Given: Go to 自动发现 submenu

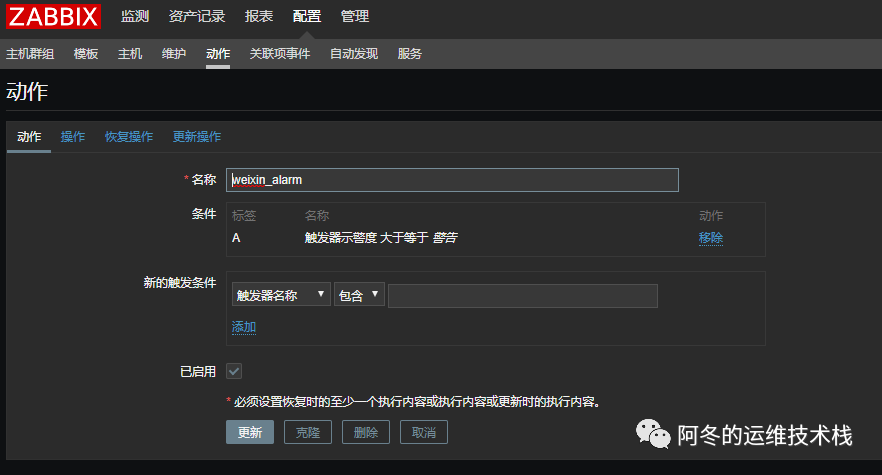Looking at the screenshot, I should click(354, 53).
